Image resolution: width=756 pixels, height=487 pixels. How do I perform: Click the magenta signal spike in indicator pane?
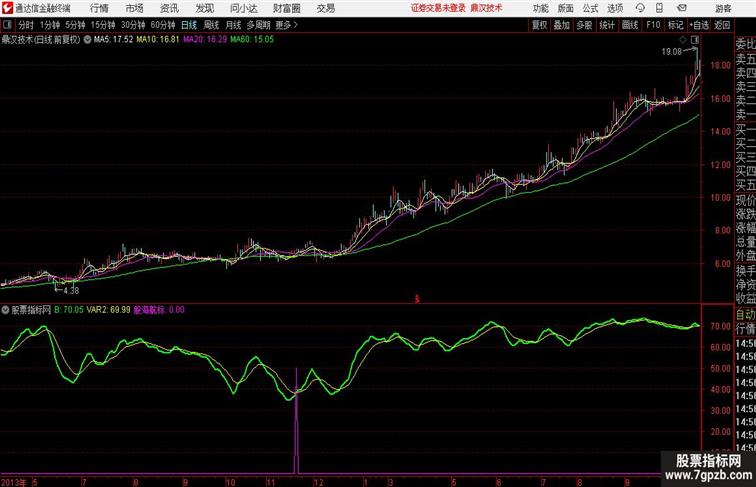[296, 421]
